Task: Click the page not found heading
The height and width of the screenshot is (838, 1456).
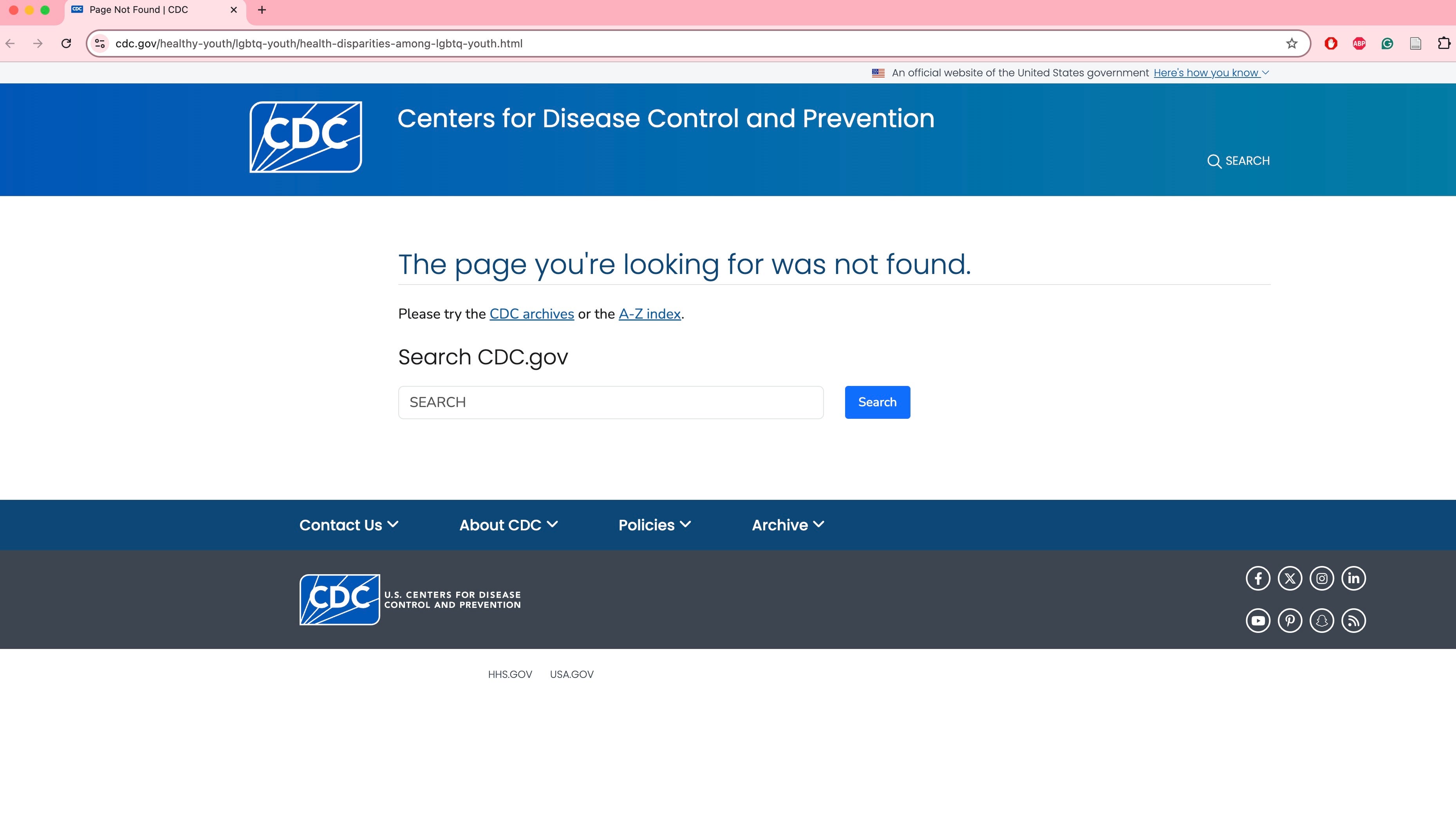Action: [685, 264]
